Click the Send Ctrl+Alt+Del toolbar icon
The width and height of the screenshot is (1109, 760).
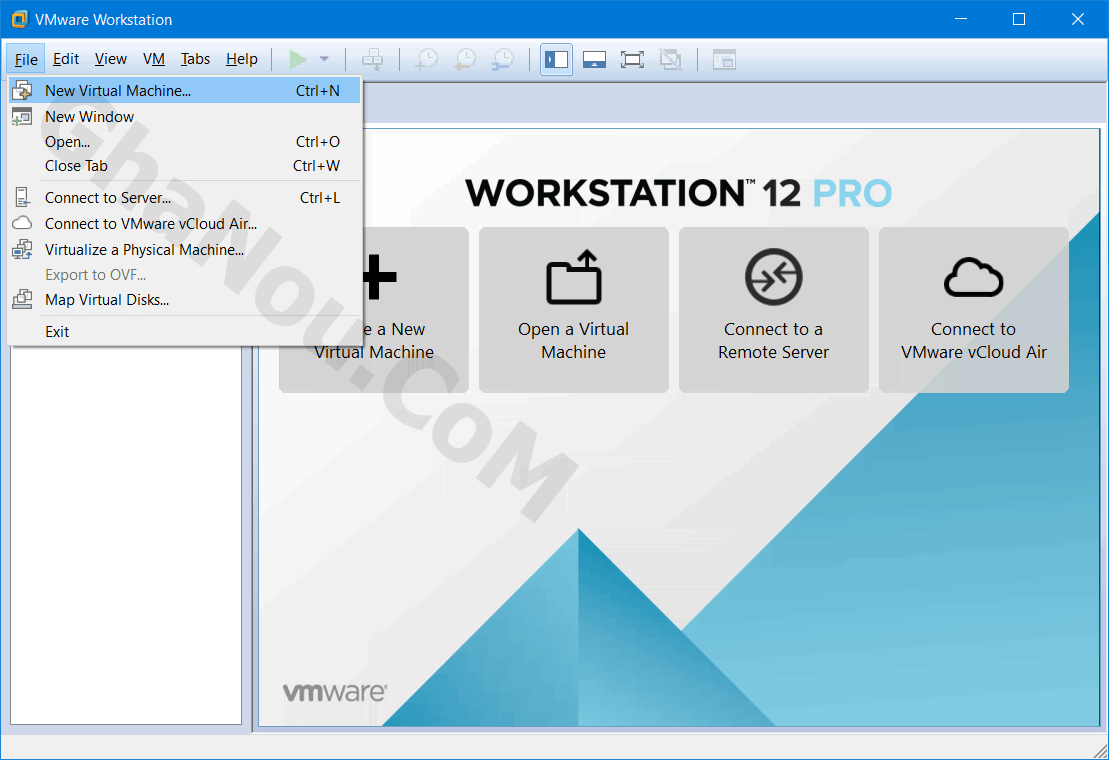[372, 59]
